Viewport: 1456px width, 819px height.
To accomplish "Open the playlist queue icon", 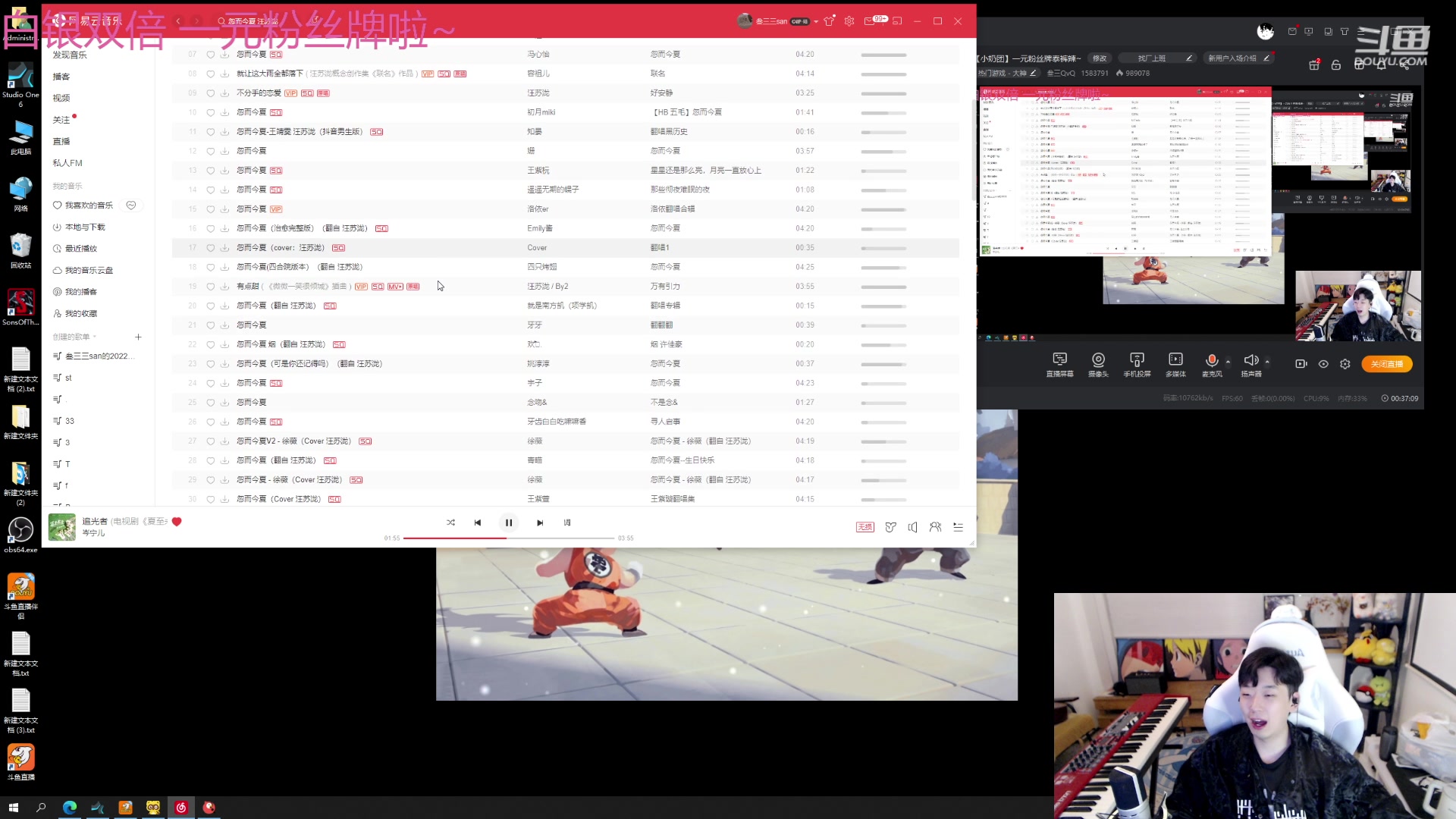I will 958,527.
